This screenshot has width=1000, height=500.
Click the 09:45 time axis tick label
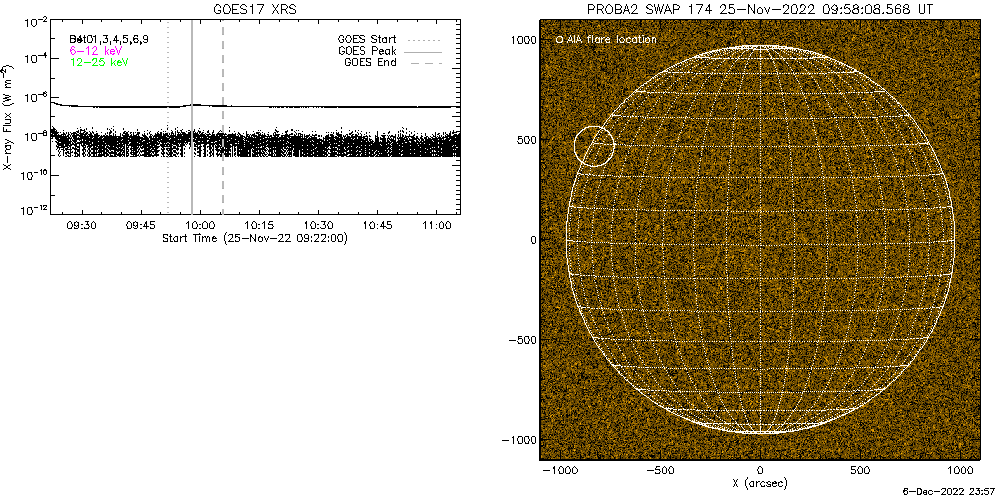(142, 226)
